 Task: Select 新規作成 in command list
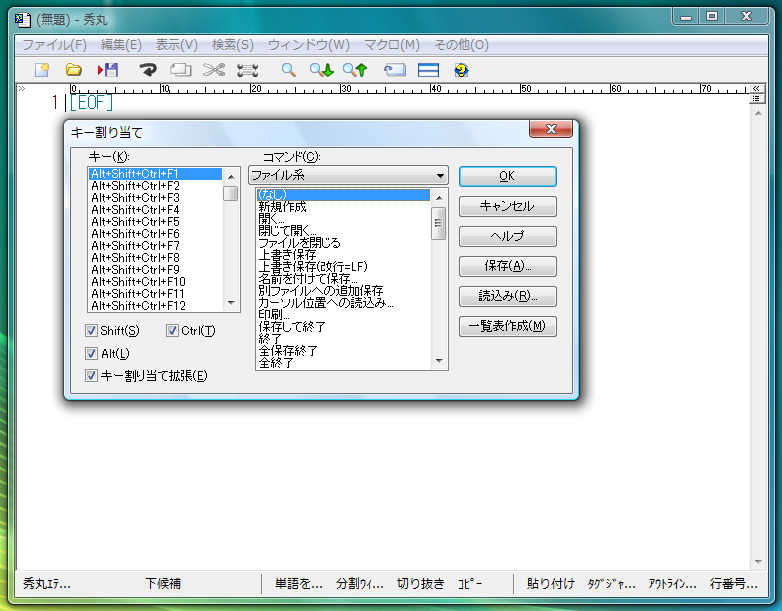pyautogui.click(x=343, y=207)
